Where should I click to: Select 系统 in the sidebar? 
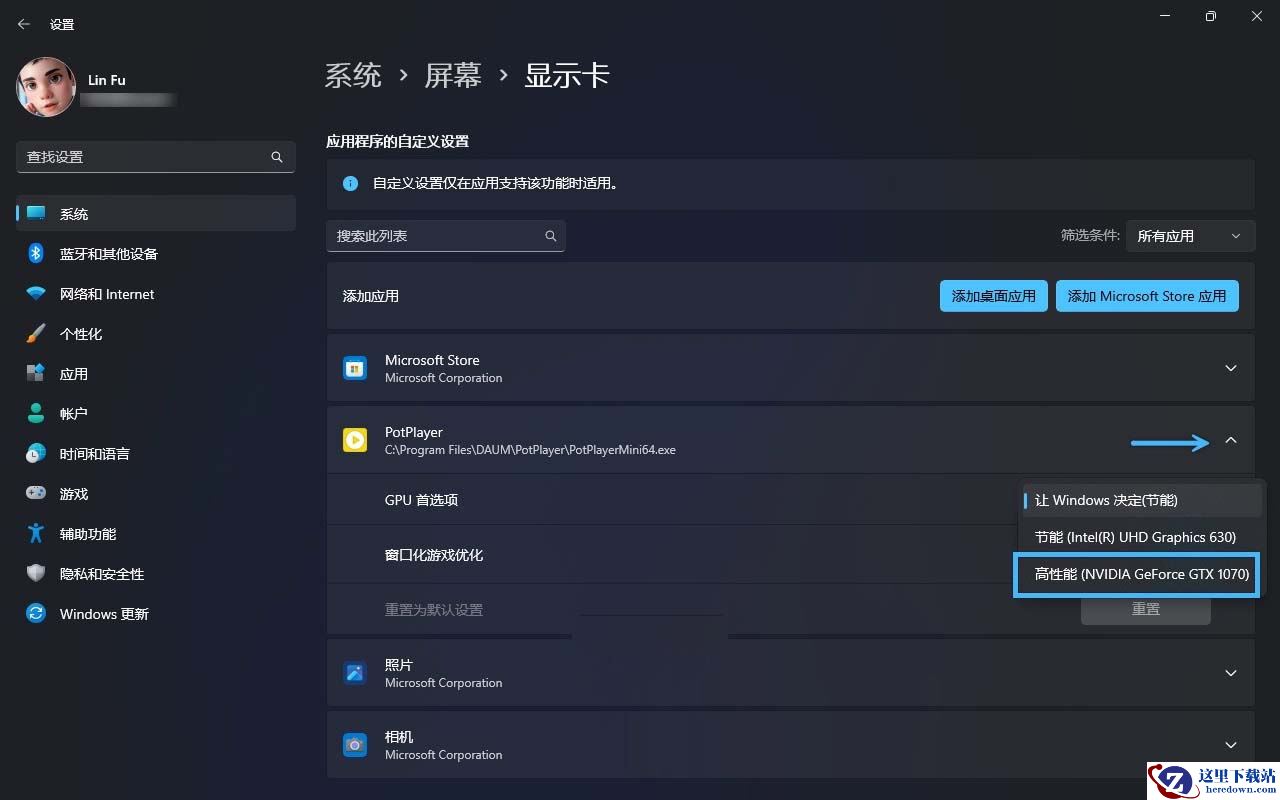pos(156,214)
